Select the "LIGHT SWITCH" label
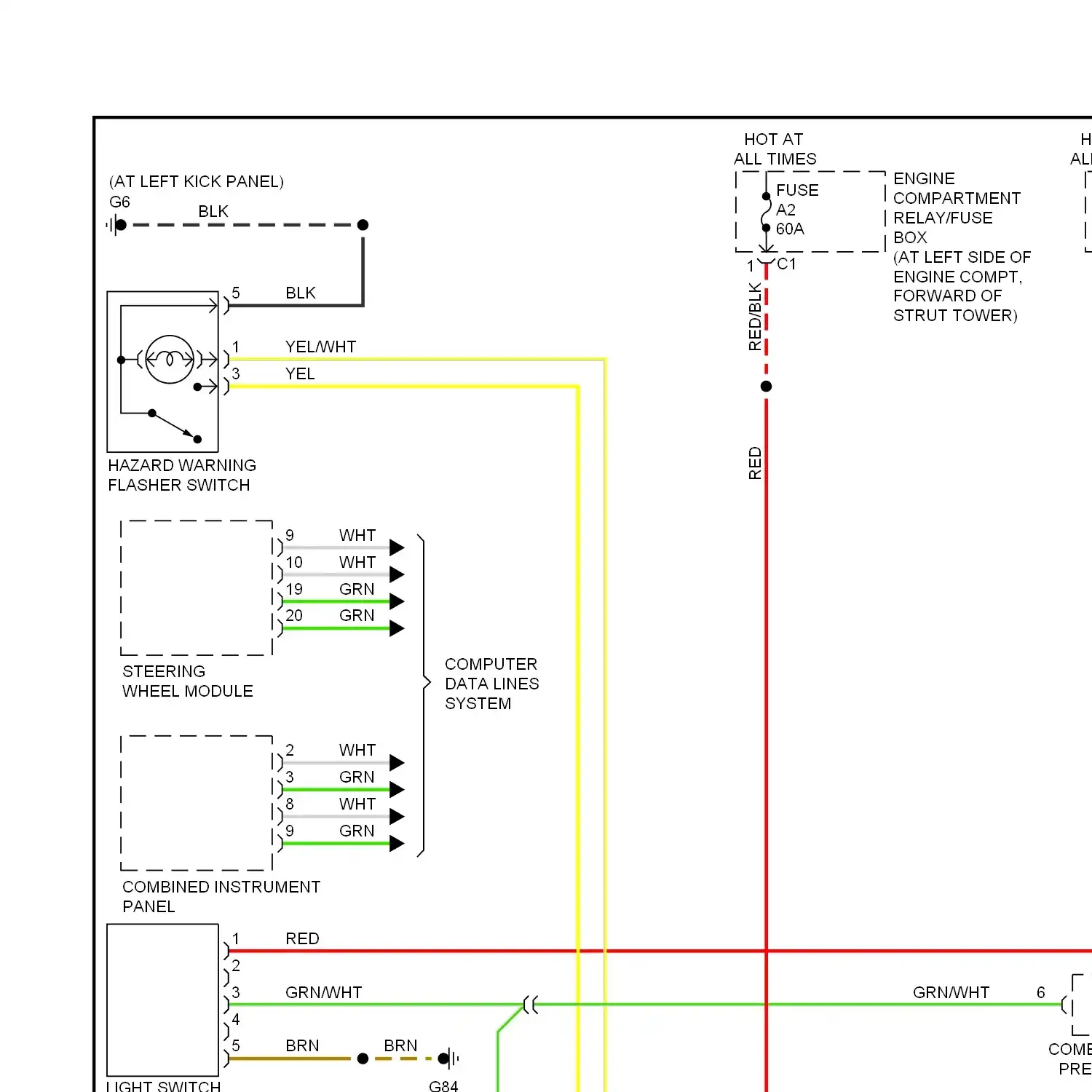Viewport: 1092px width, 1092px height. pos(164,1085)
